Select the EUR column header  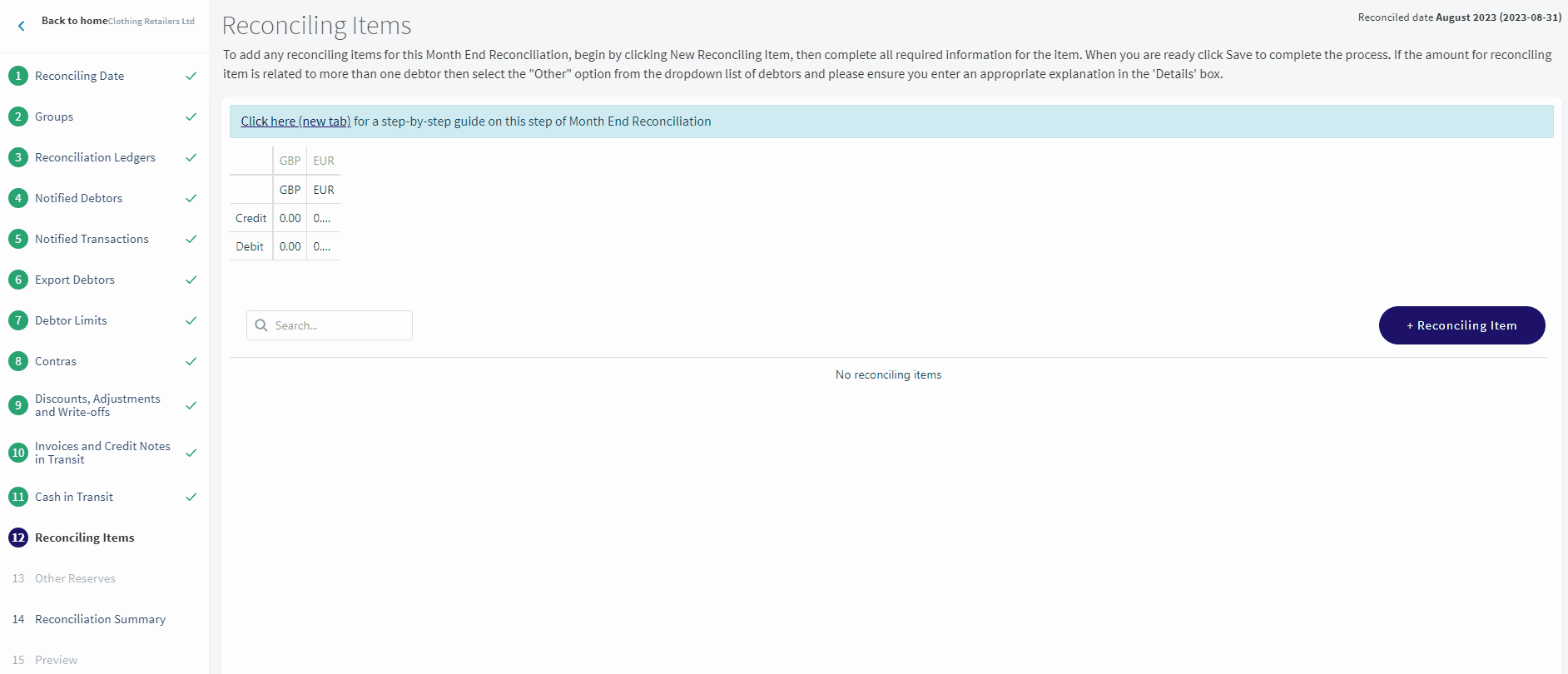pyautogui.click(x=324, y=161)
